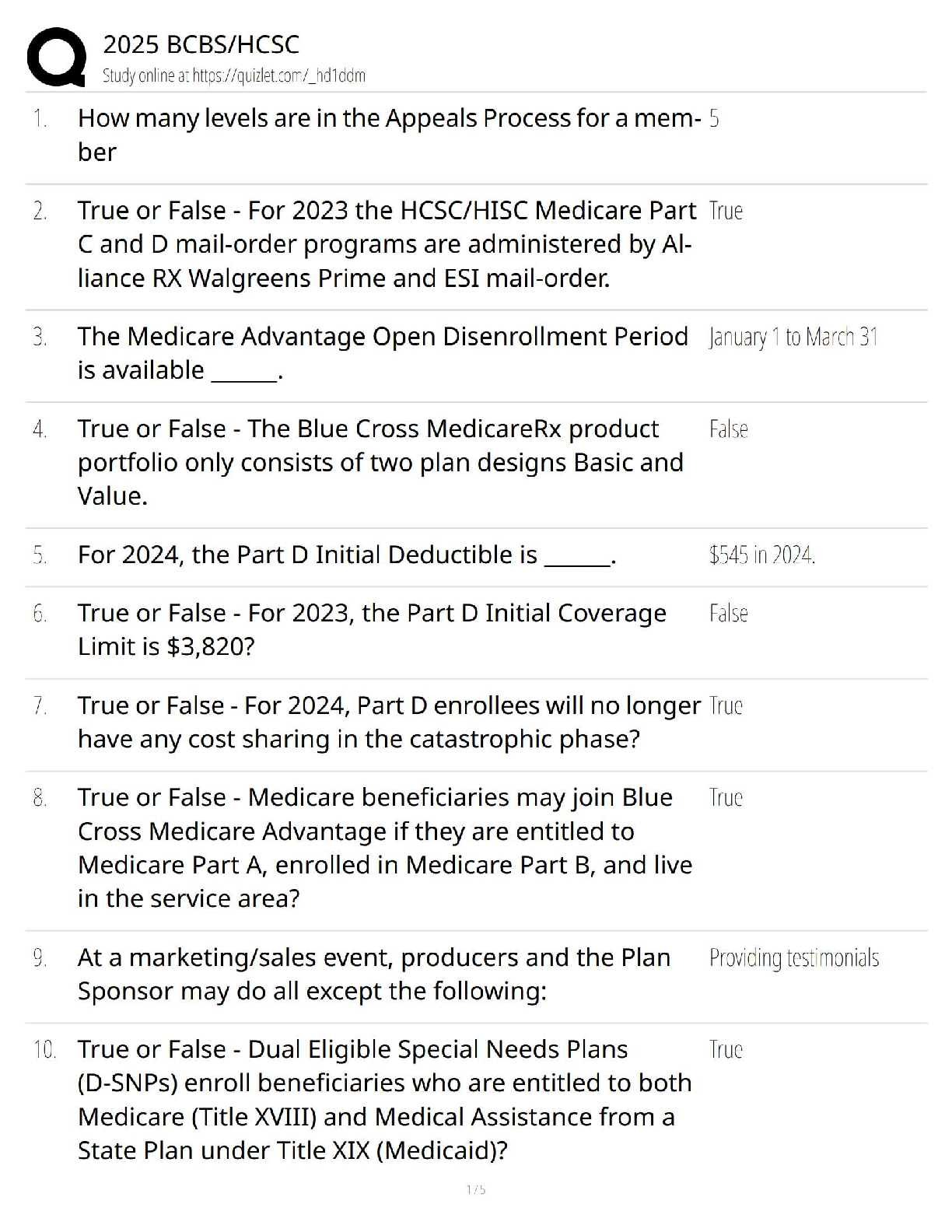Click the Dual Eligible Special Needs Plans question
The height and width of the screenshot is (1232, 952).
click(x=385, y=1100)
